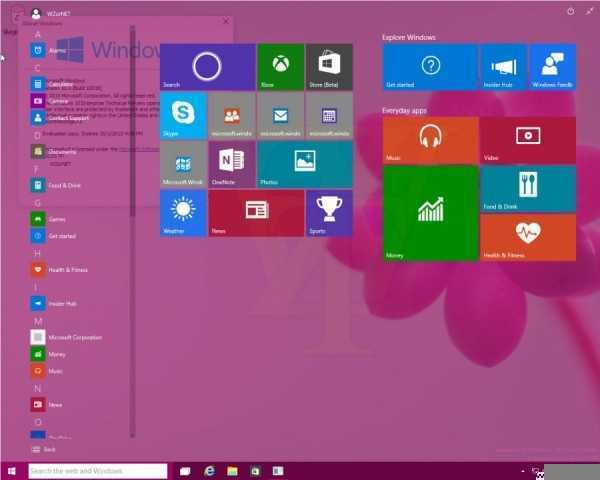
Task: Open the Search (Cortana) tile
Action: (208, 67)
